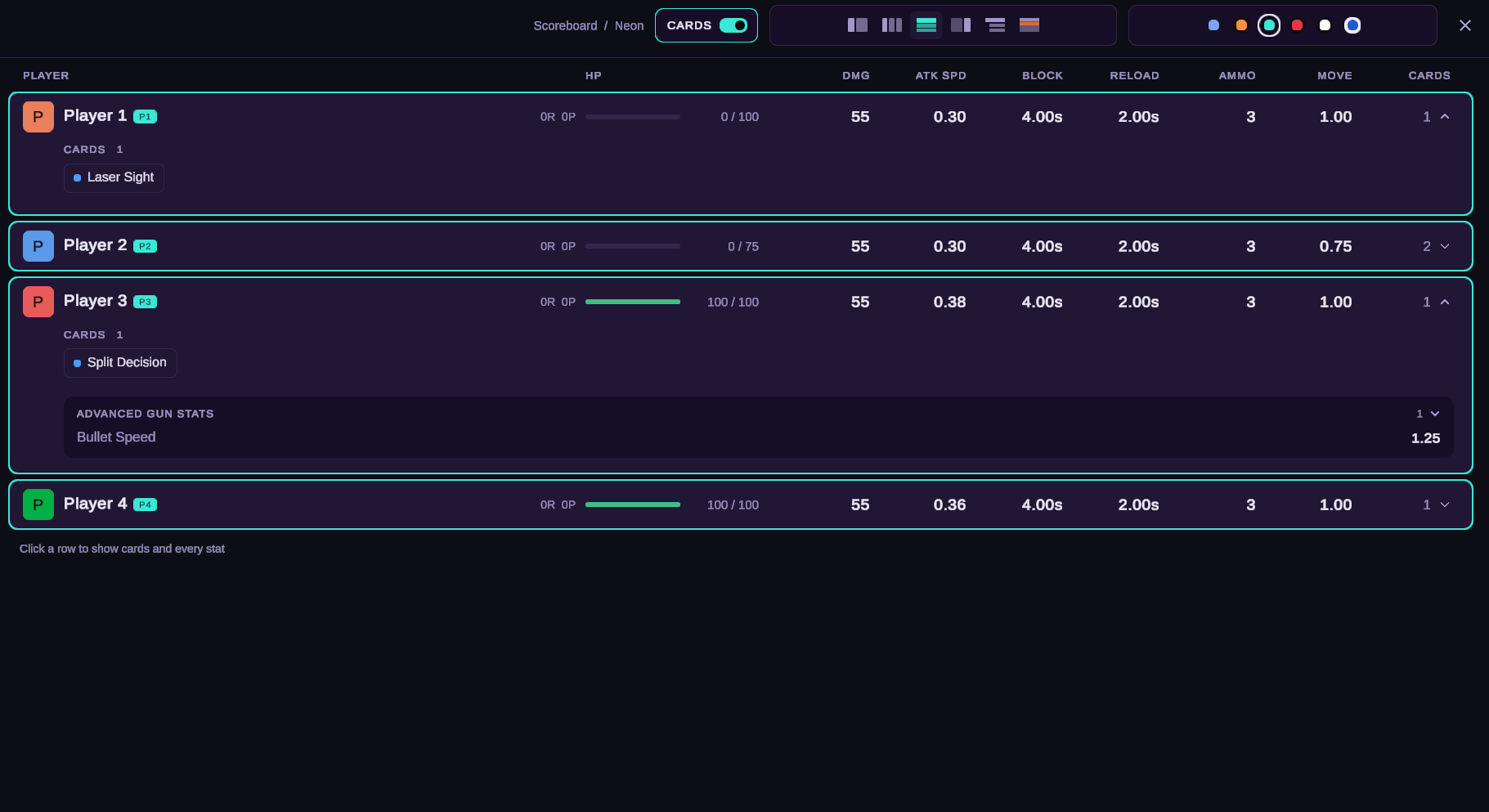The height and width of the screenshot is (812, 1489).
Task: Click the P3 badge next to Player 3
Action: coord(145,302)
